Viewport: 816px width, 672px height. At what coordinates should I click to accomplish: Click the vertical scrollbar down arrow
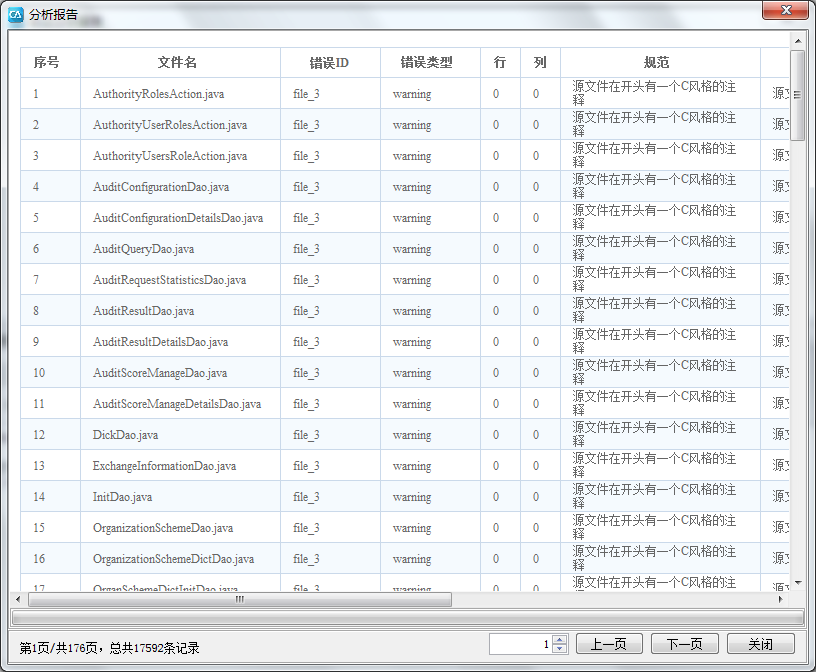click(x=797, y=583)
